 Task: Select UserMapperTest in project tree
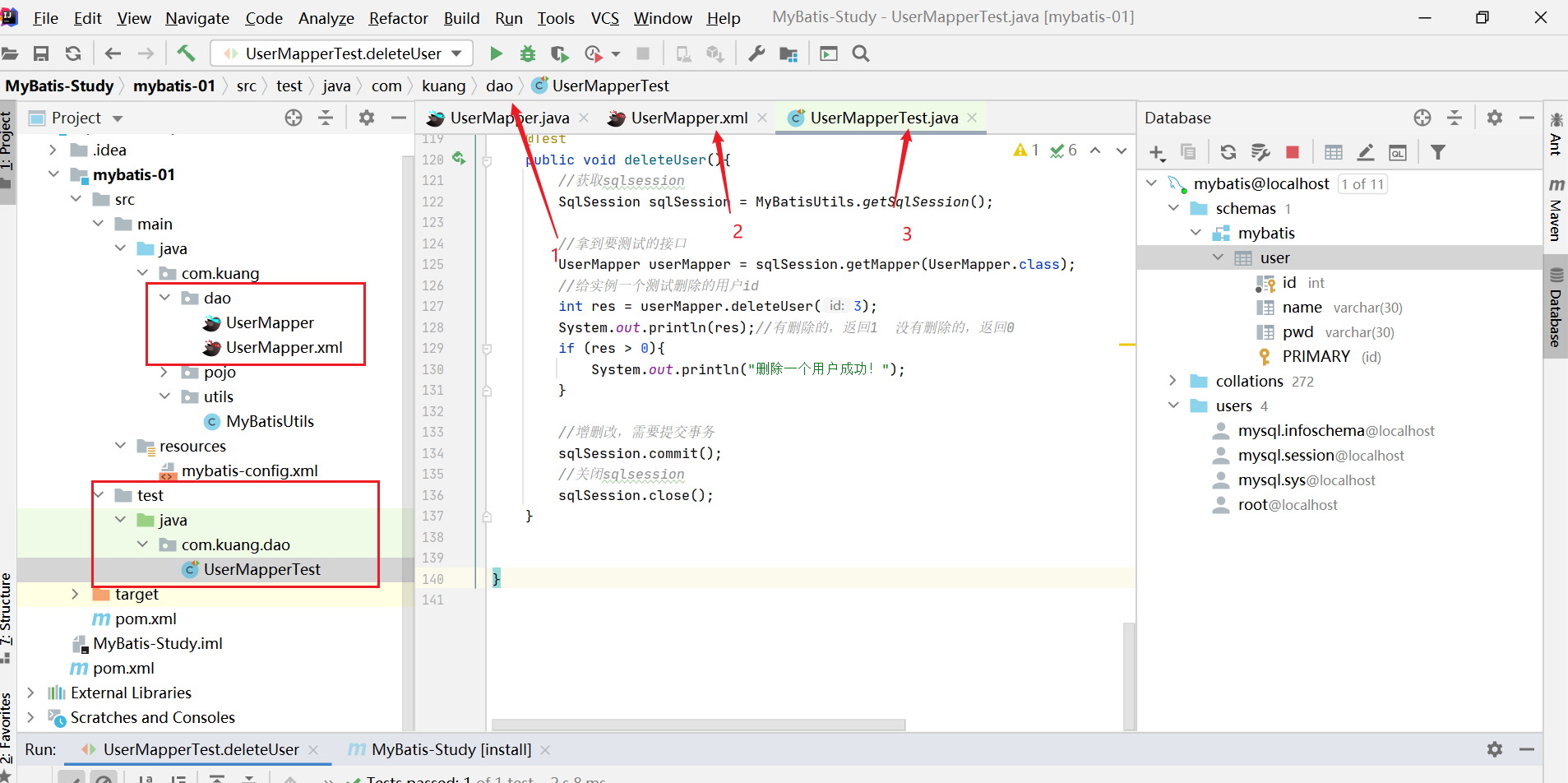click(261, 569)
